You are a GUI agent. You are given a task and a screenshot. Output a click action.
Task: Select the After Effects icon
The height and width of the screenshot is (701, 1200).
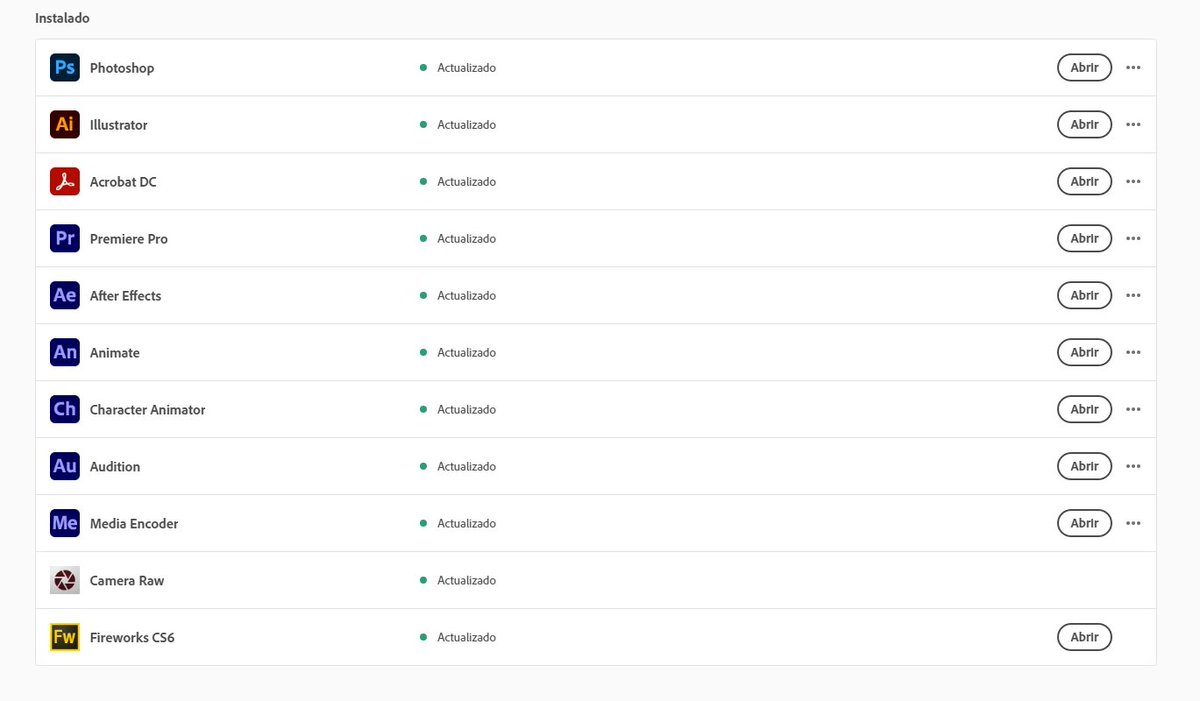tap(65, 296)
